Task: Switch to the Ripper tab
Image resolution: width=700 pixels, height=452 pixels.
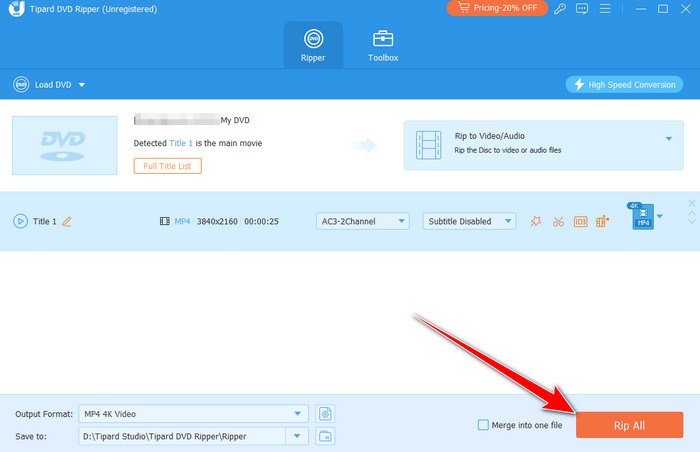Action: click(313, 45)
